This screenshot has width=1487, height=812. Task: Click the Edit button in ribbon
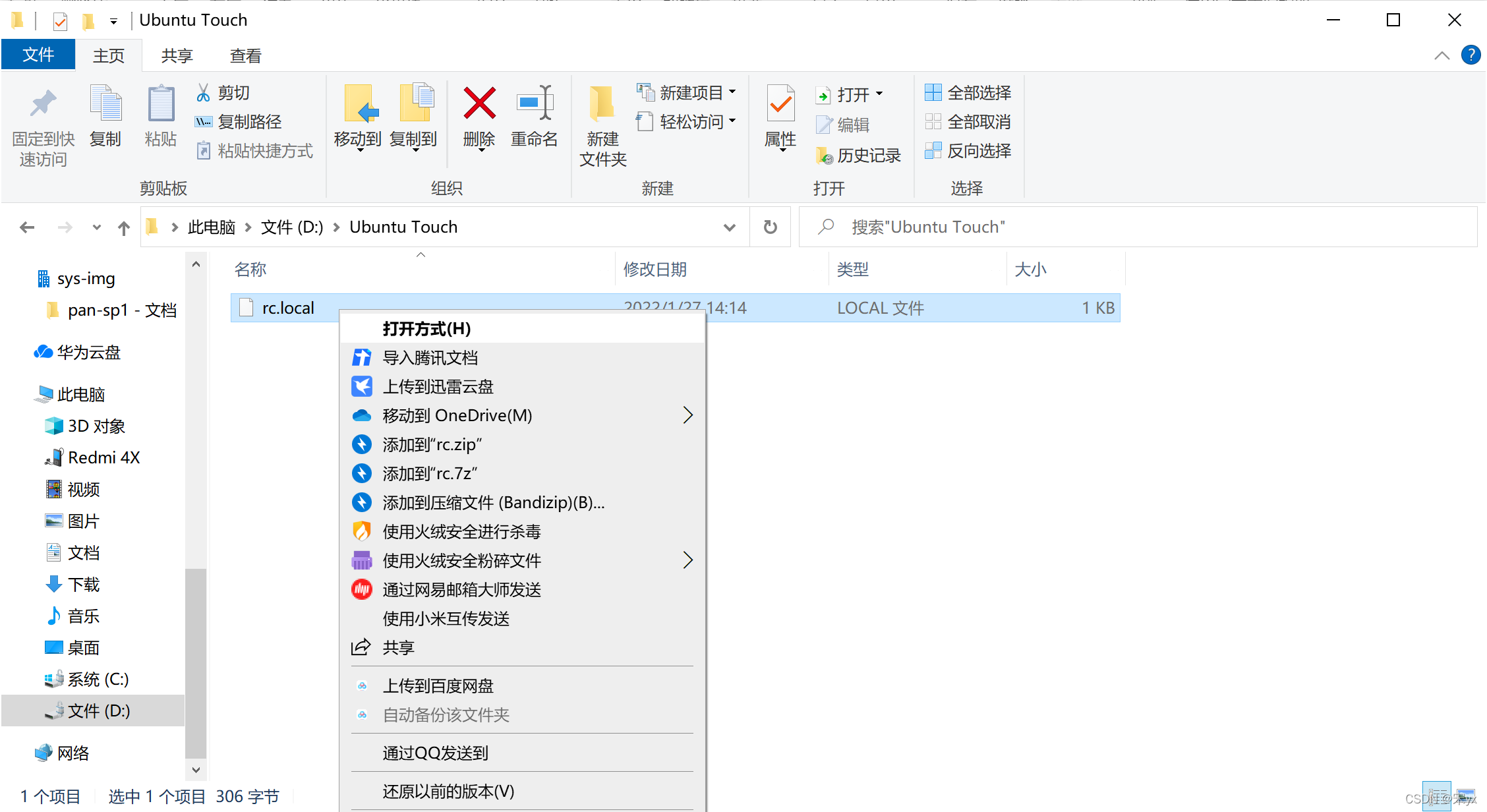(843, 125)
